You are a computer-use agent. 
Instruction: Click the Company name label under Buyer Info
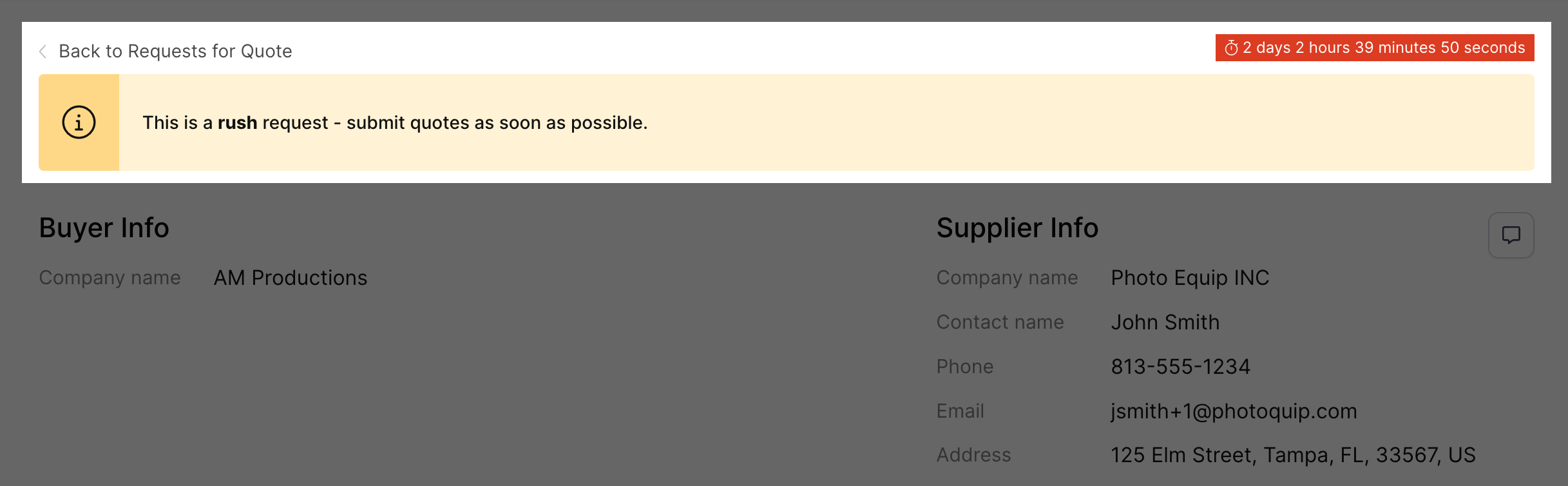click(x=110, y=278)
